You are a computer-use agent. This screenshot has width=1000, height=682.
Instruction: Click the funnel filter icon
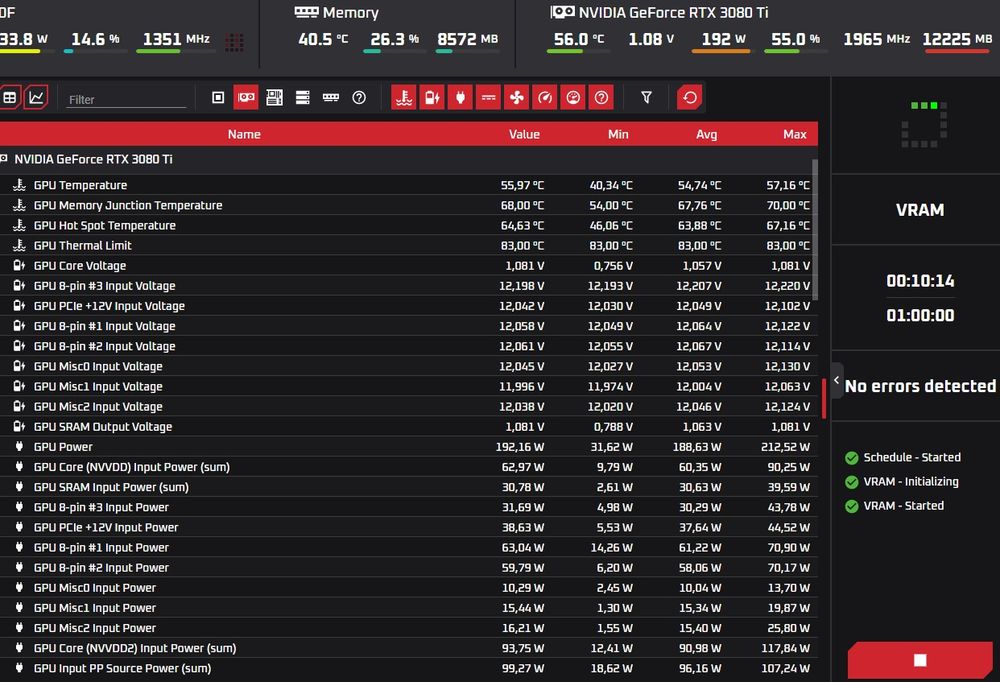point(646,98)
